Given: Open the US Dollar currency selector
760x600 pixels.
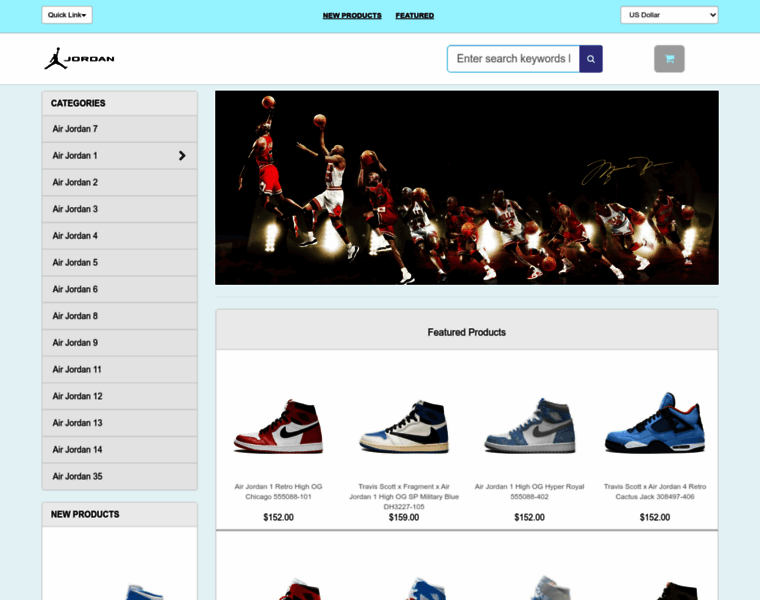Looking at the screenshot, I should (x=669, y=15).
